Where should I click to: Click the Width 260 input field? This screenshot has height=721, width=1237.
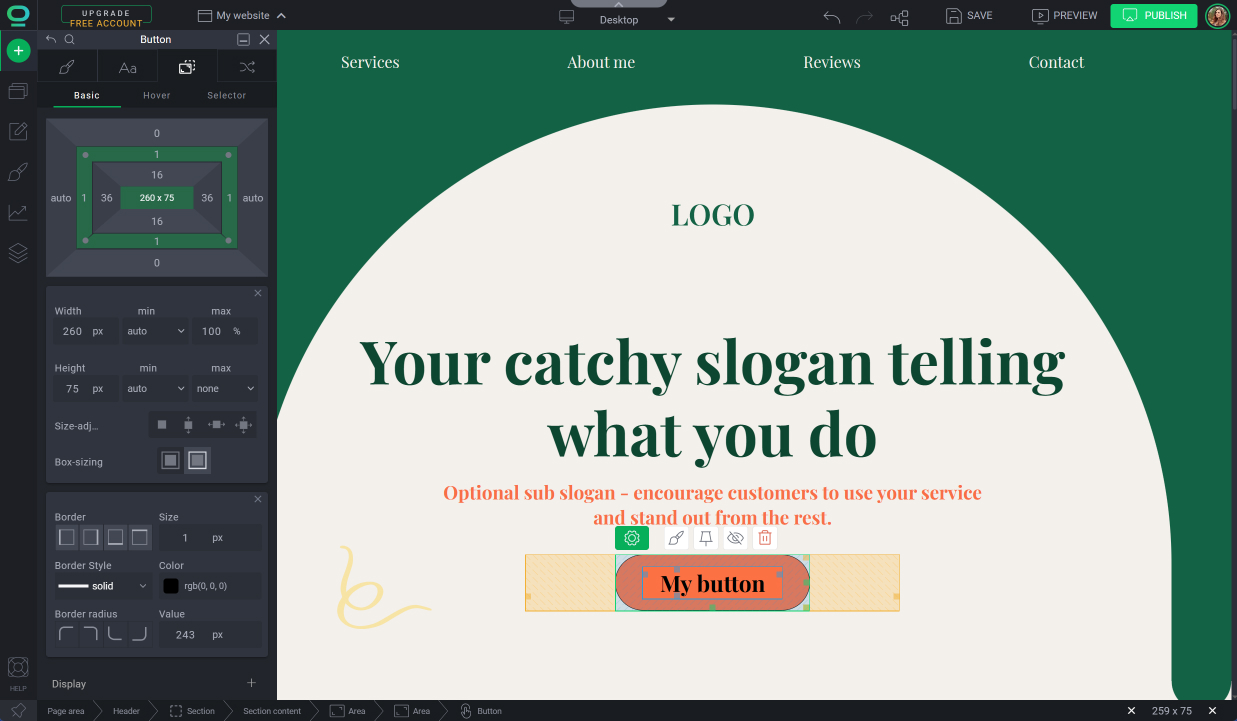[86, 331]
